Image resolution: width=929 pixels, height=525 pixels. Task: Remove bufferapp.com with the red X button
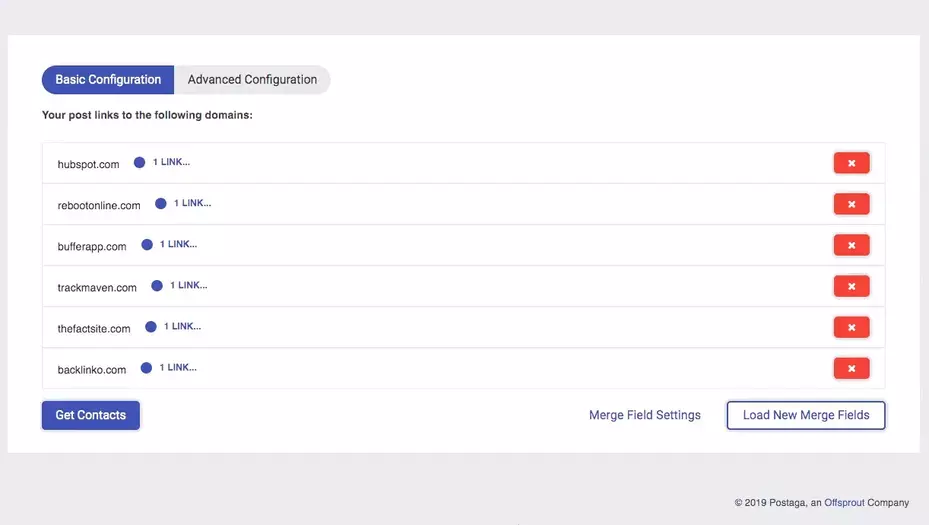coord(851,245)
